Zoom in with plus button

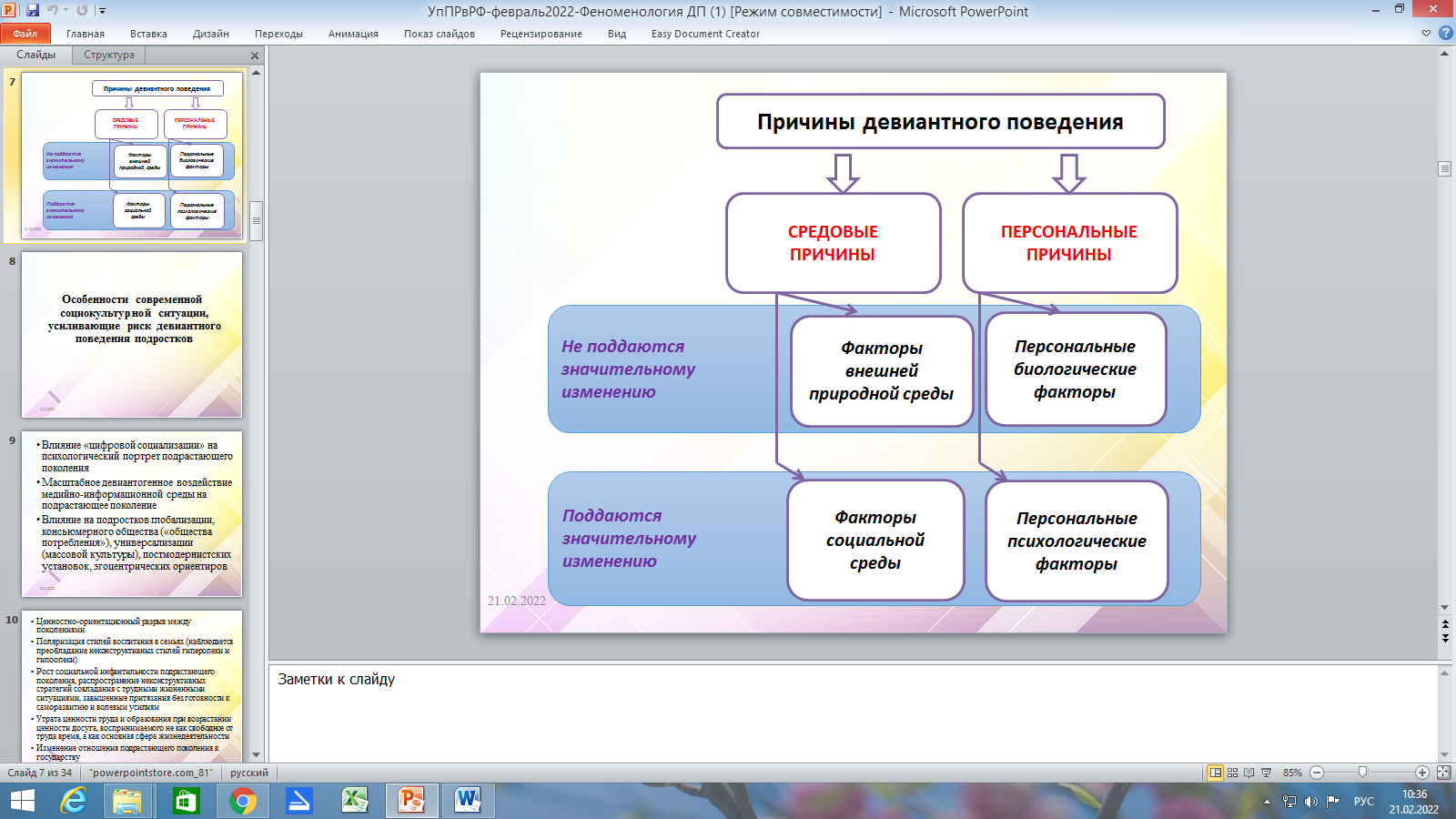(1422, 773)
